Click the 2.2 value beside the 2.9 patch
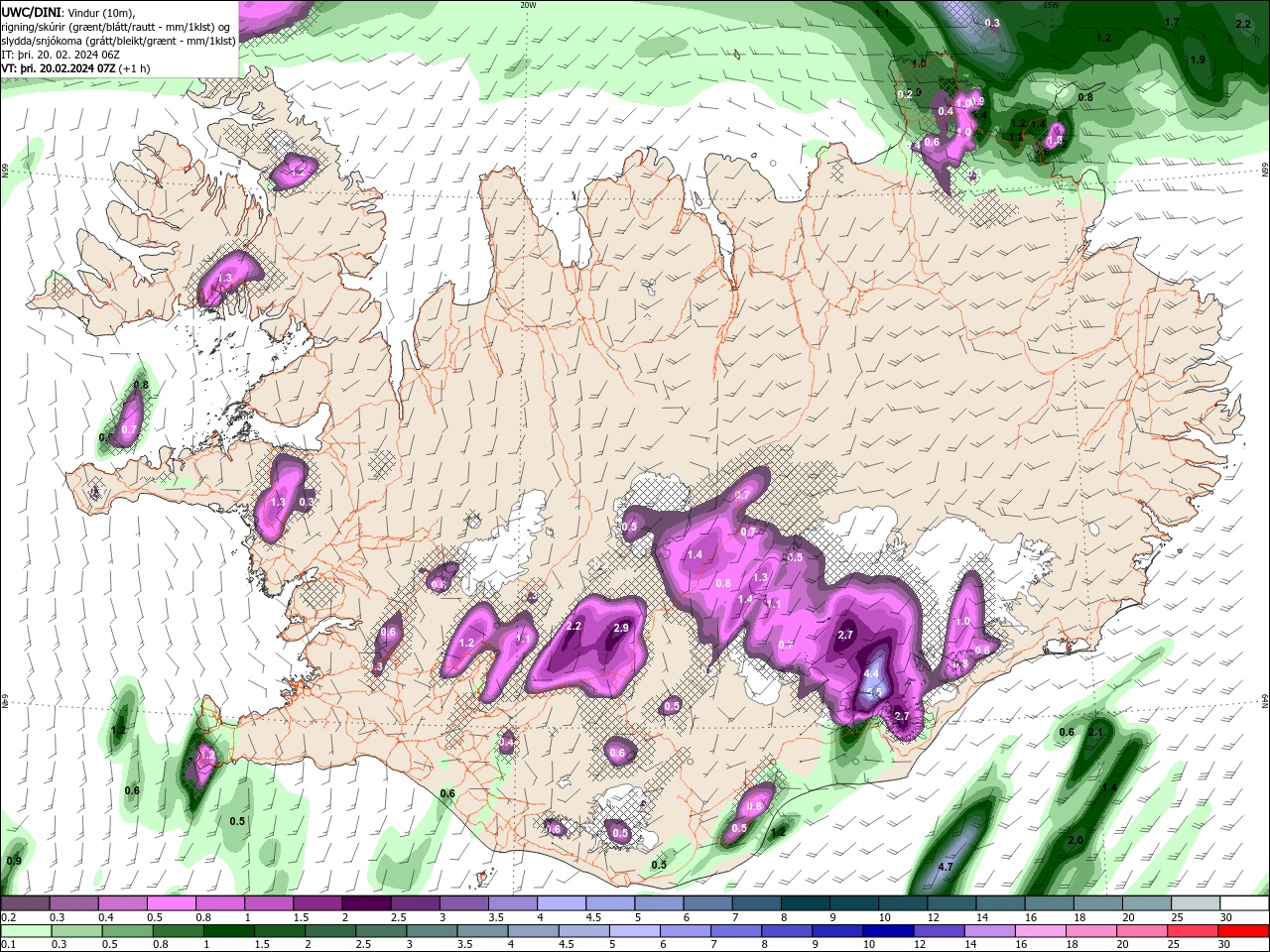1270x952 pixels. coord(573,626)
